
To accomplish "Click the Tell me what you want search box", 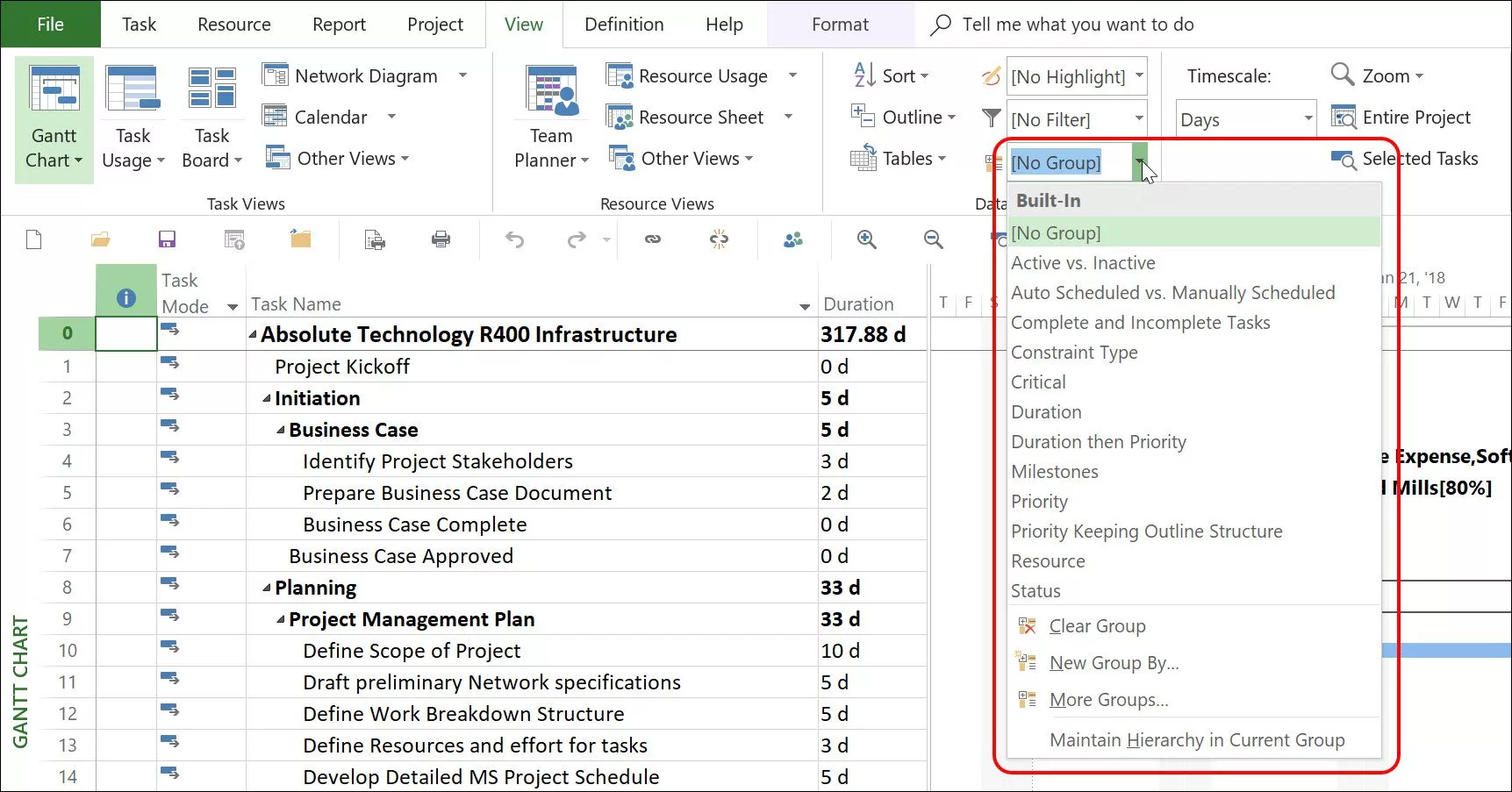I will pos(1078,25).
